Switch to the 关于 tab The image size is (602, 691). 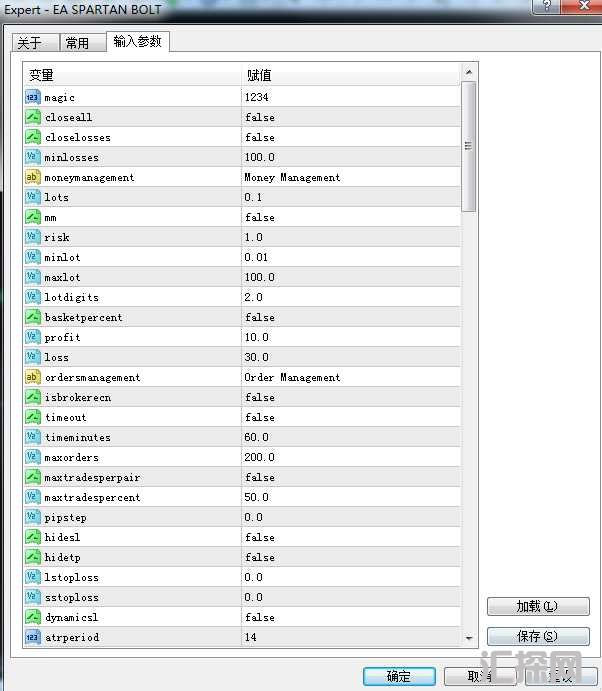coord(31,43)
